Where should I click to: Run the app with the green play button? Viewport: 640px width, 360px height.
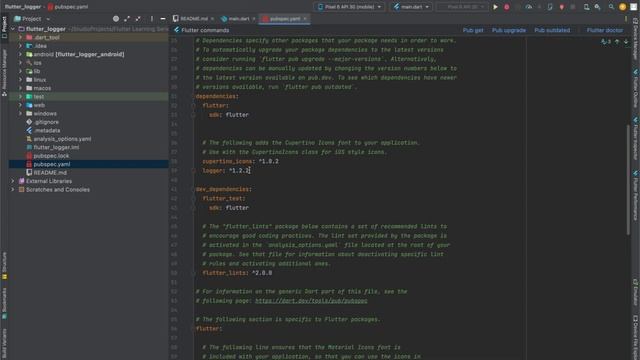495,7
